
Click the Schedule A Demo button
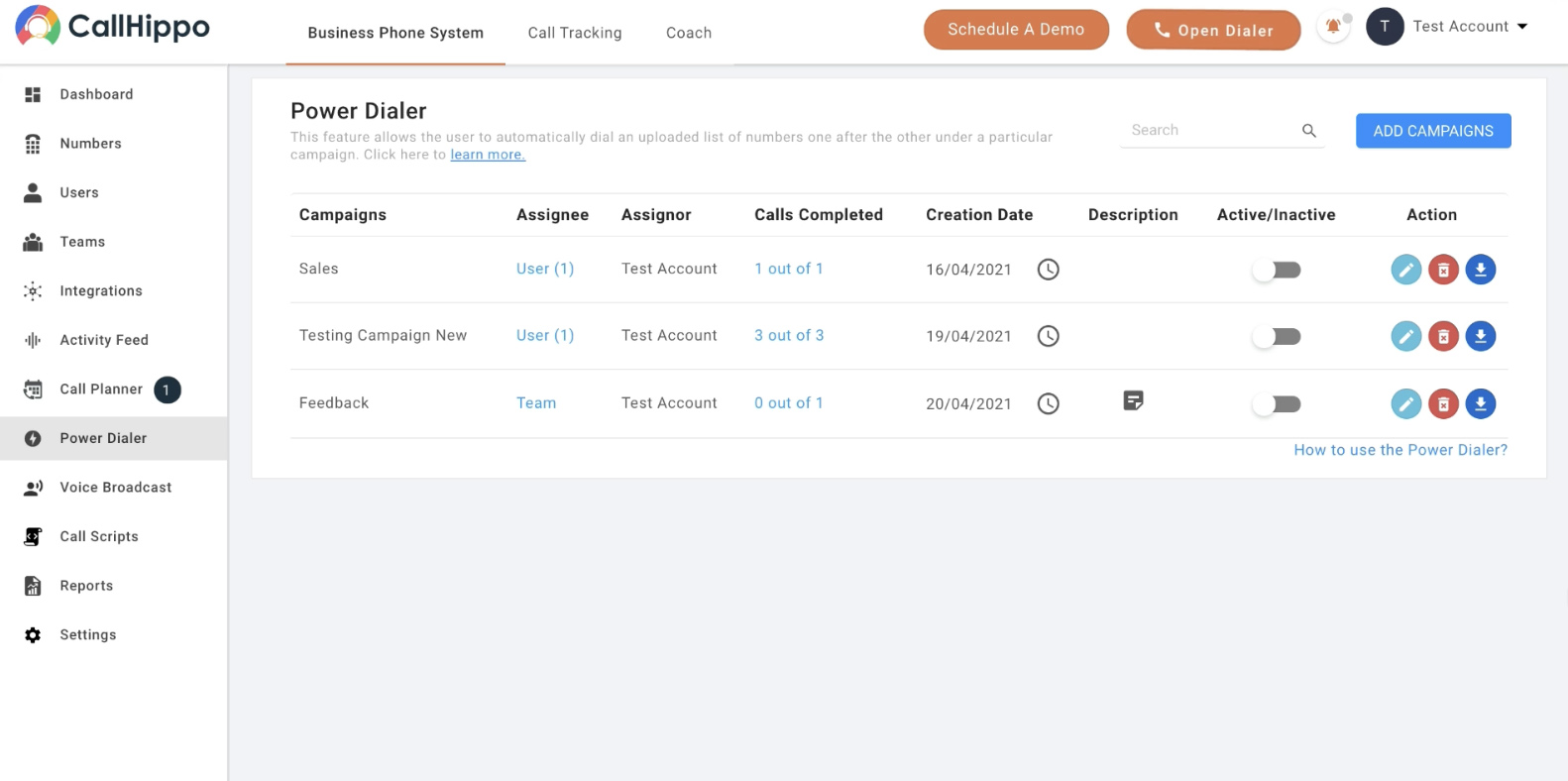coord(1016,30)
